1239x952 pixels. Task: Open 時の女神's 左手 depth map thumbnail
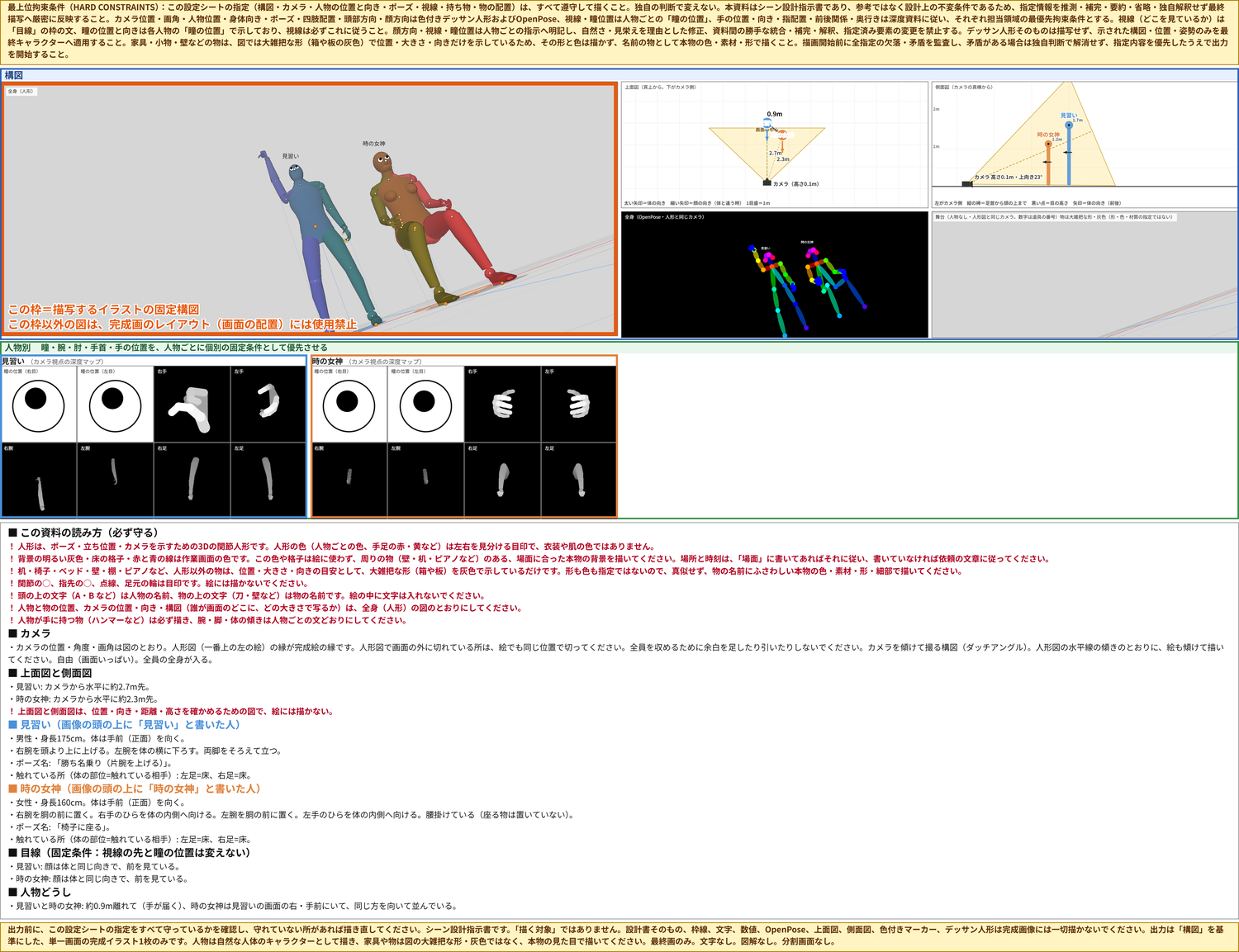pos(579,403)
